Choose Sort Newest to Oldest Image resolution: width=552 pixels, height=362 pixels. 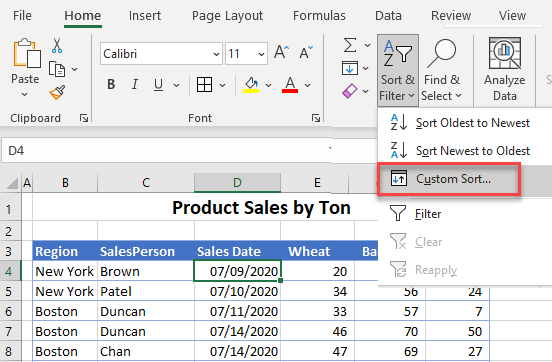click(x=465, y=151)
